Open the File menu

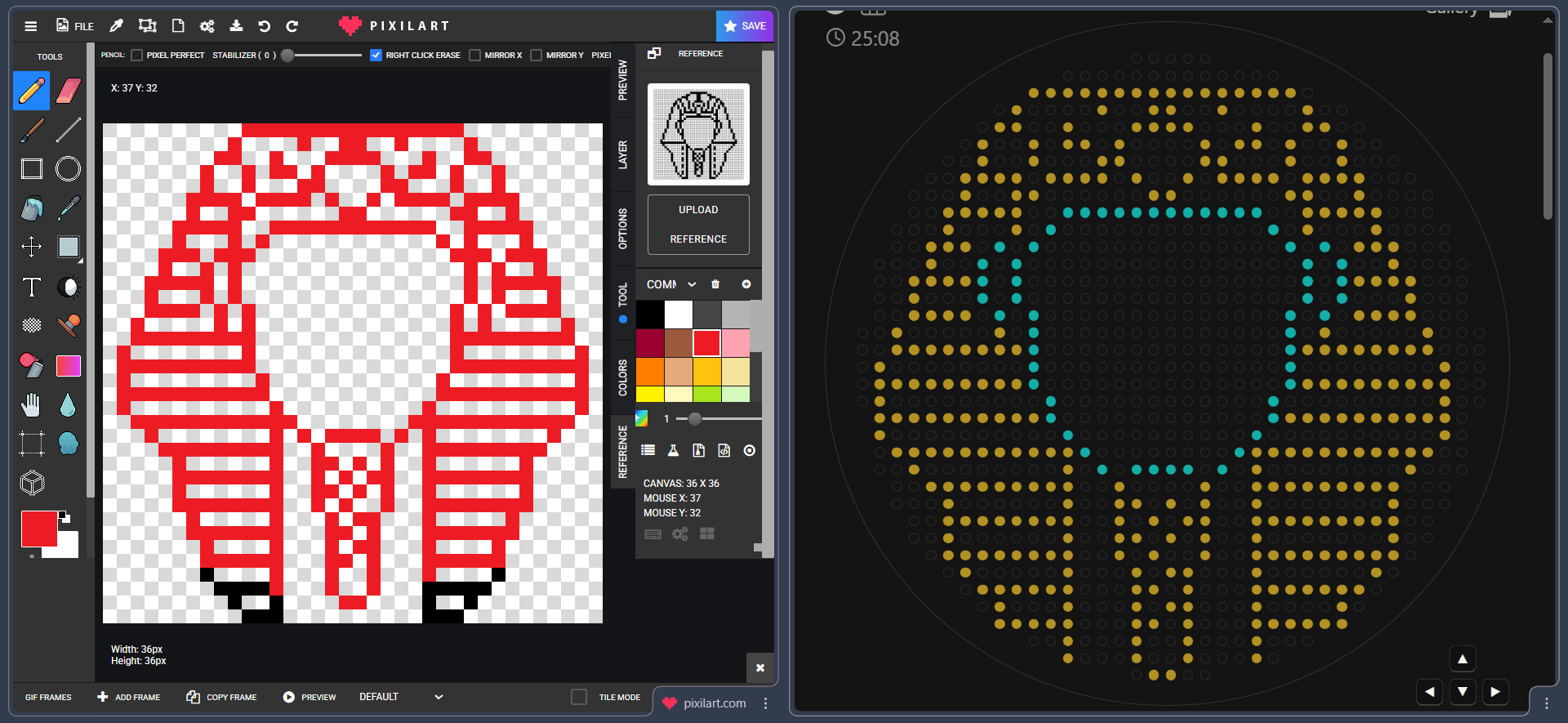tap(74, 26)
